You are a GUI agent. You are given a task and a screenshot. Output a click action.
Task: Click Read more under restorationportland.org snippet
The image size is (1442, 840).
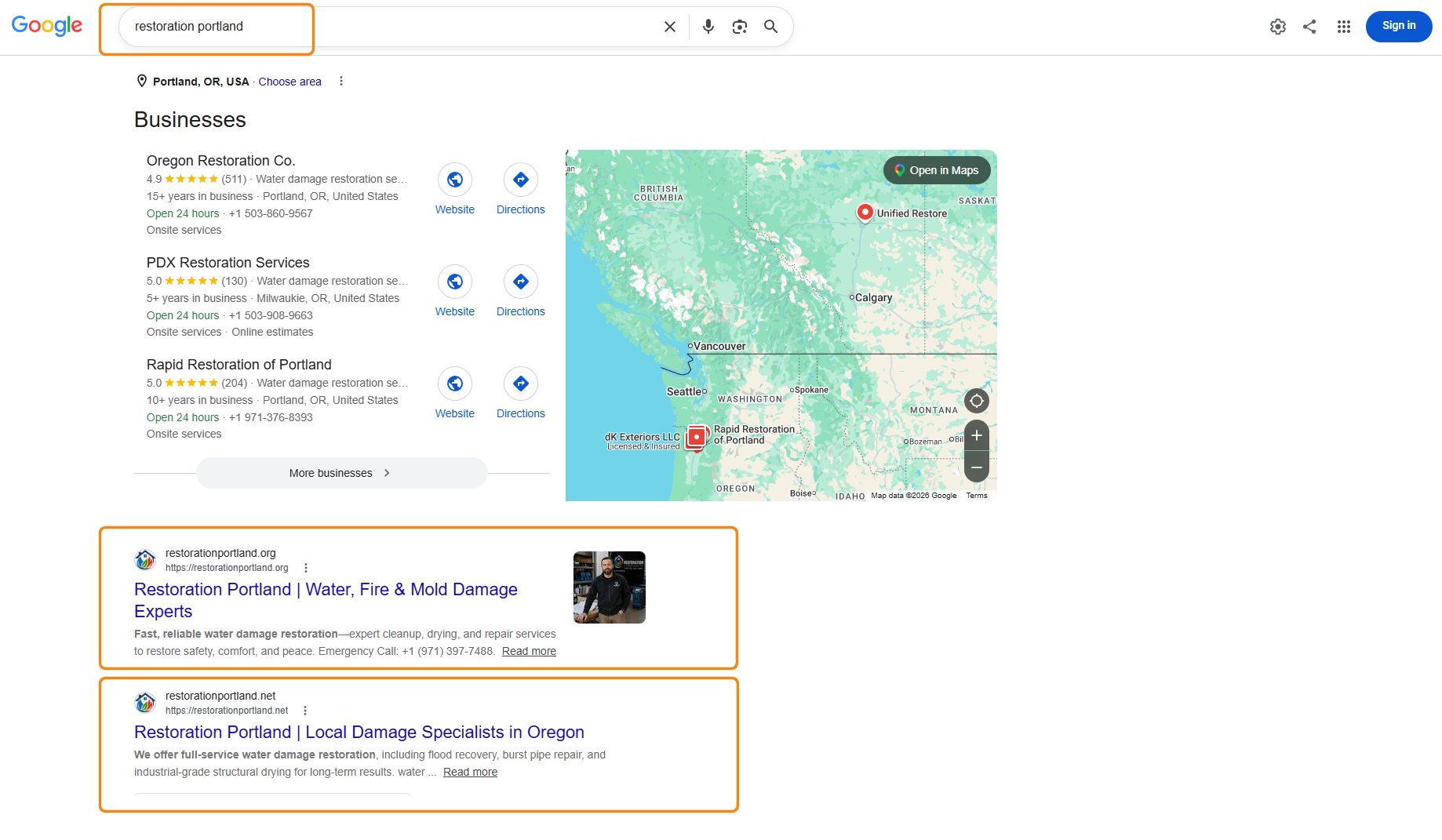point(529,651)
